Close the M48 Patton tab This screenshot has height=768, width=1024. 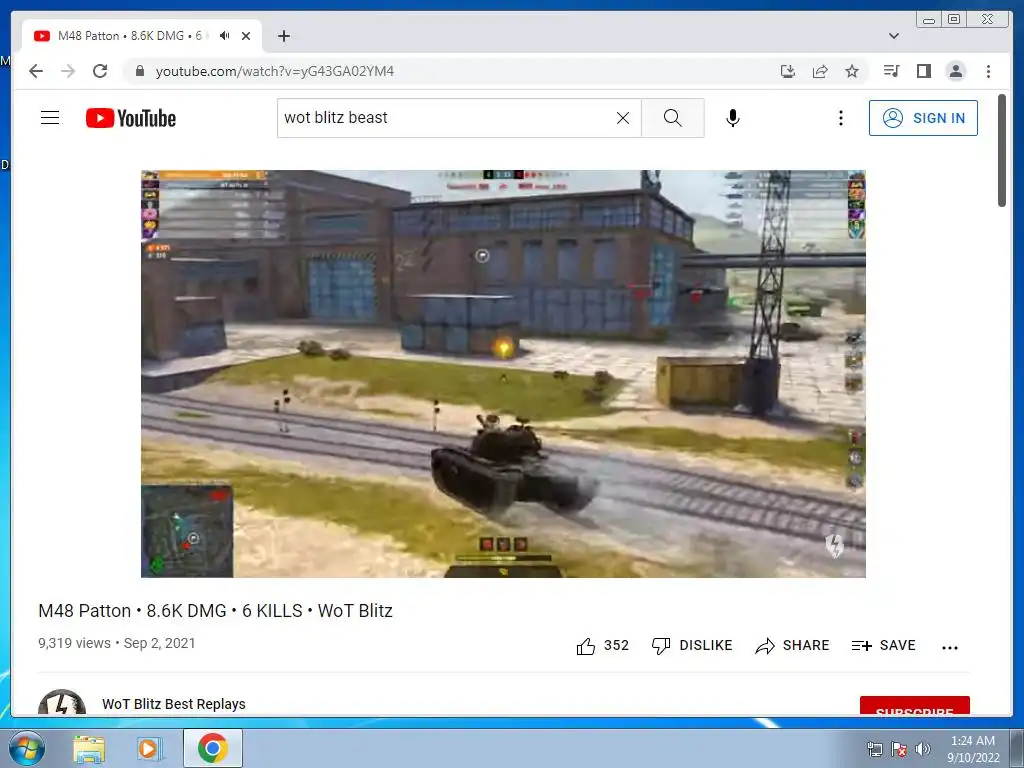coord(246,36)
